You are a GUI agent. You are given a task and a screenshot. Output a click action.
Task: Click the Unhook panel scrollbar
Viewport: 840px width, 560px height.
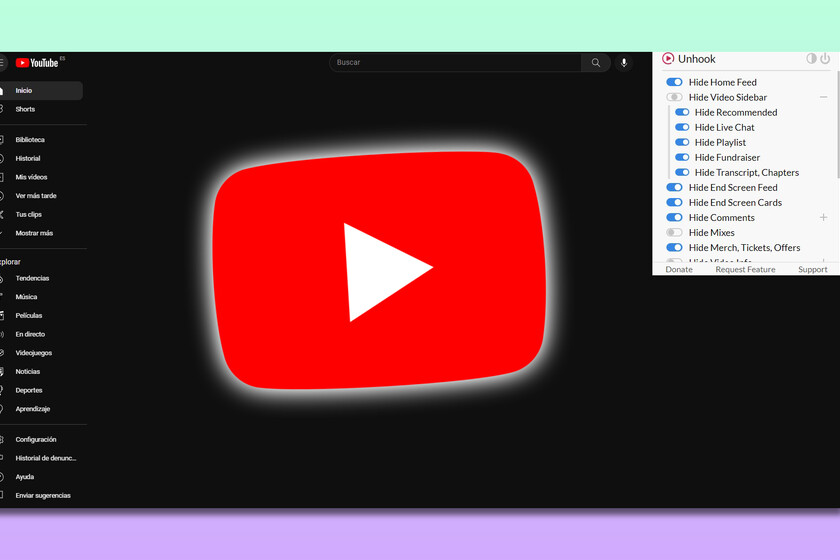pos(838,124)
